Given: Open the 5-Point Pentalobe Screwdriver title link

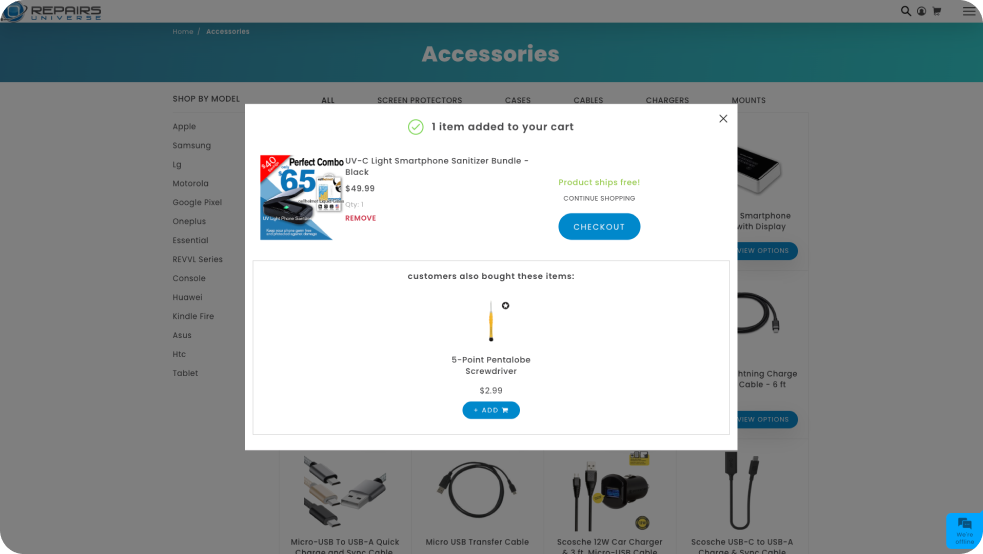Looking at the screenshot, I should (x=491, y=365).
